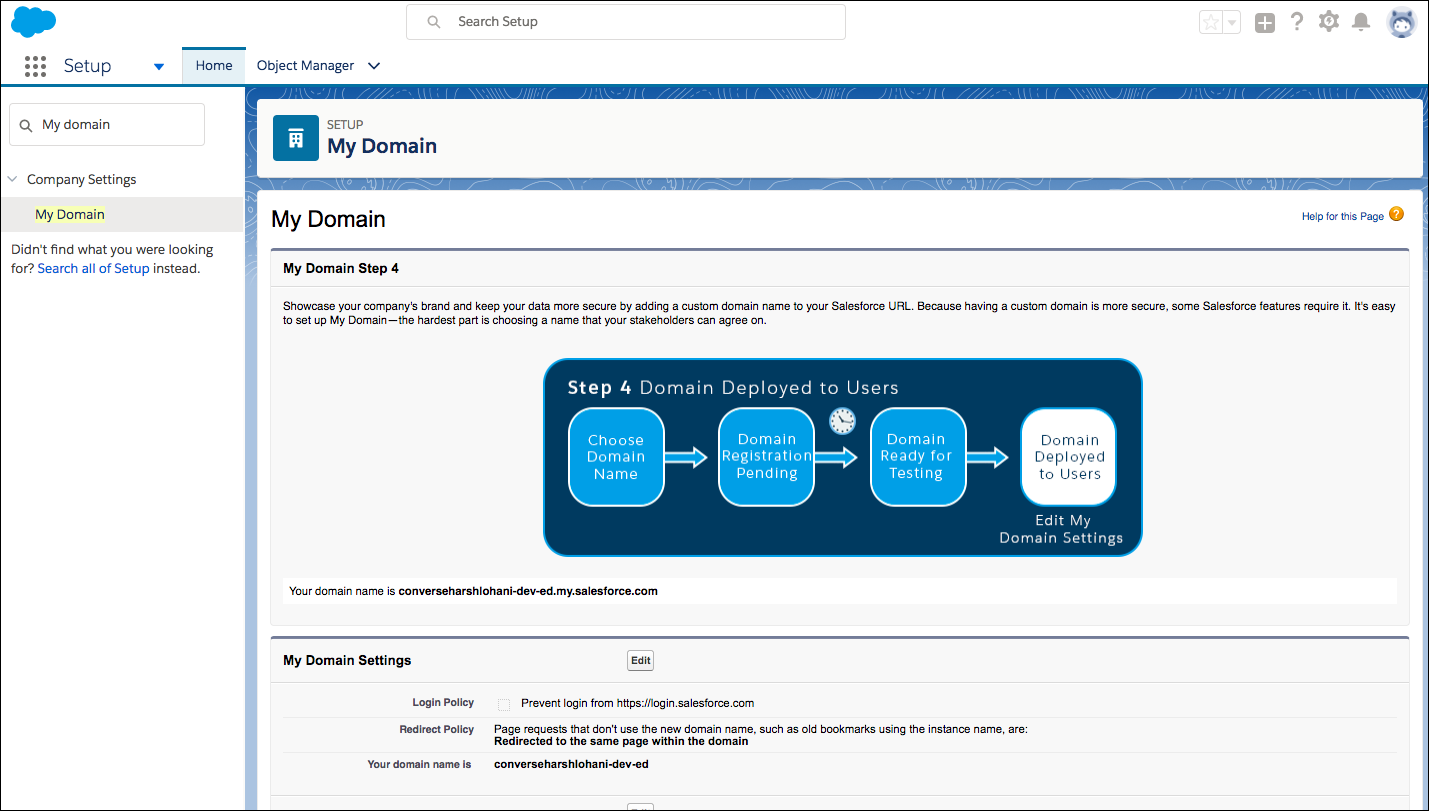This screenshot has width=1429, height=811.
Task: Click the orange help icon beside Help for this Page
Action: (x=1397, y=214)
